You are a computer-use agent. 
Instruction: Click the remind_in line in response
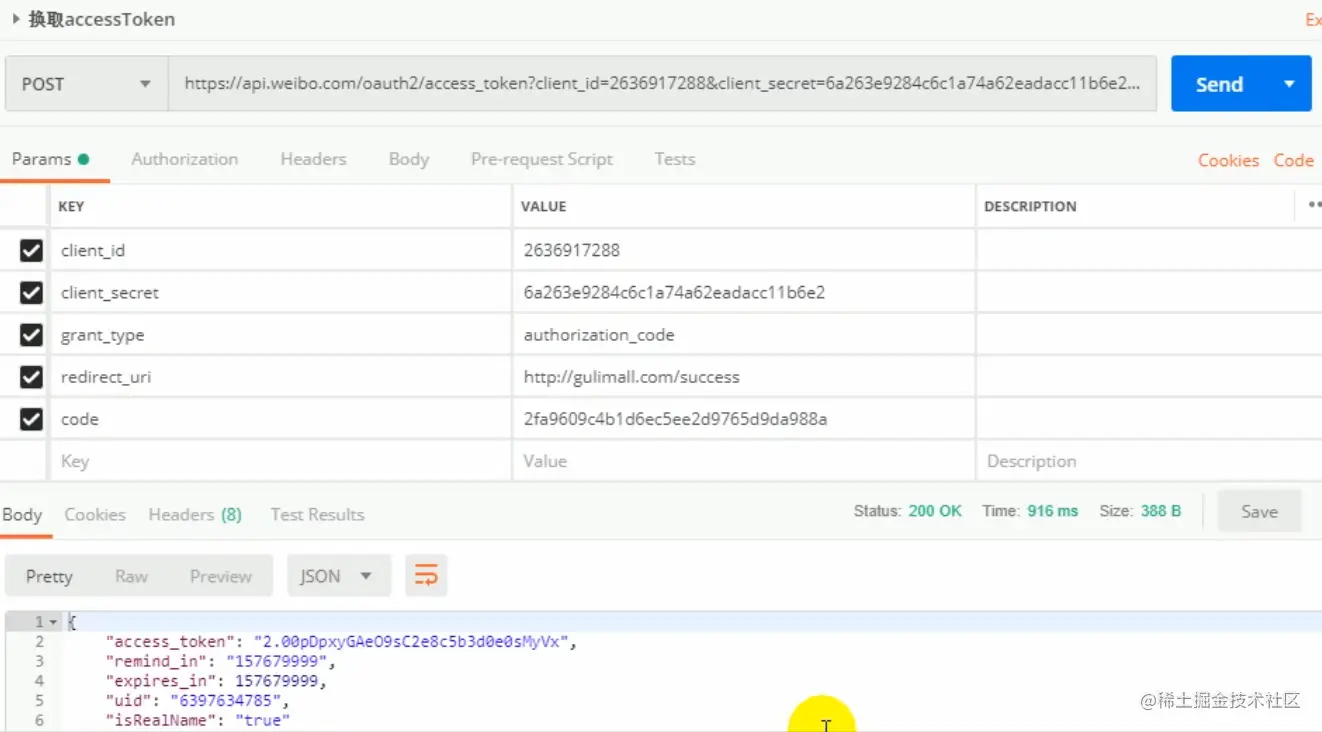pos(222,661)
